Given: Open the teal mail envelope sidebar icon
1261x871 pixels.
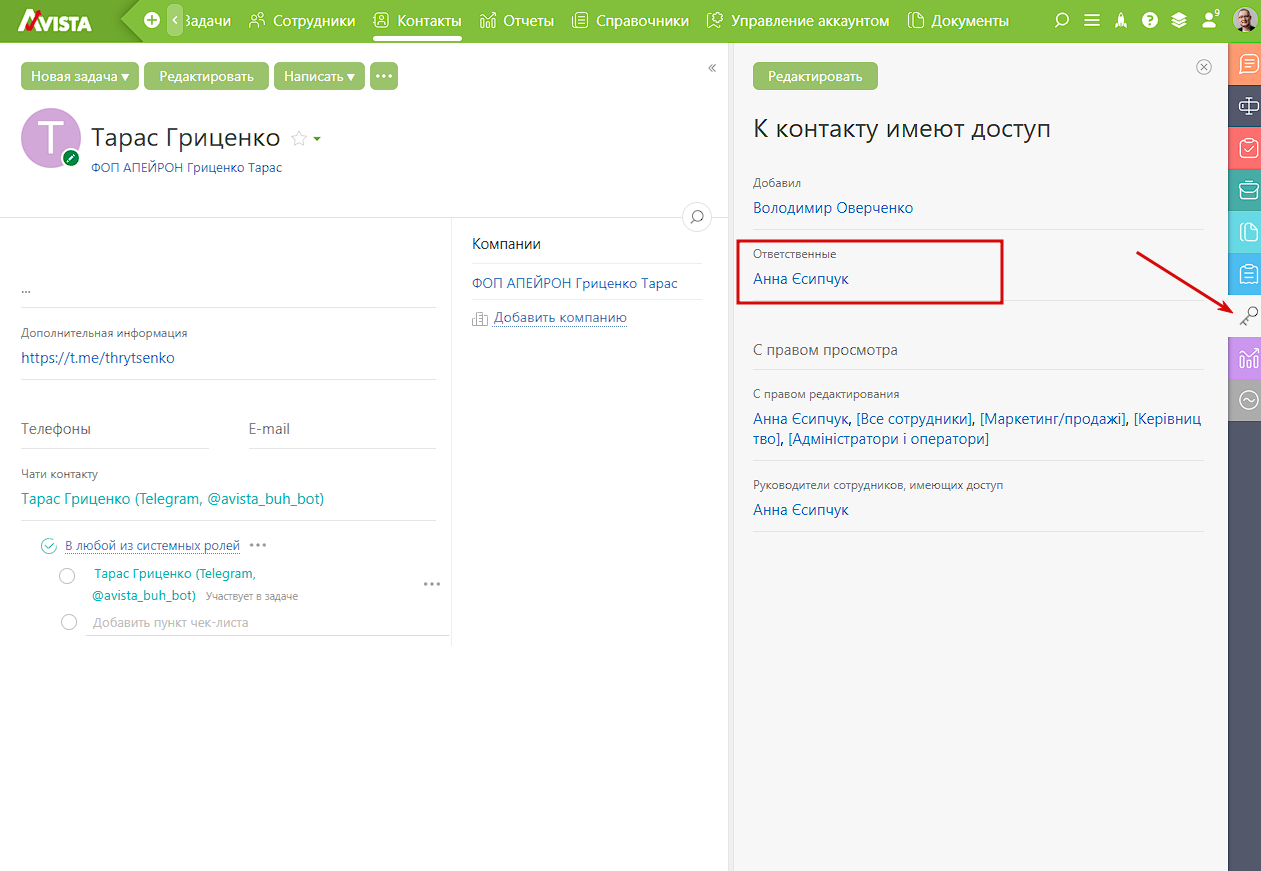Looking at the screenshot, I should [x=1248, y=190].
